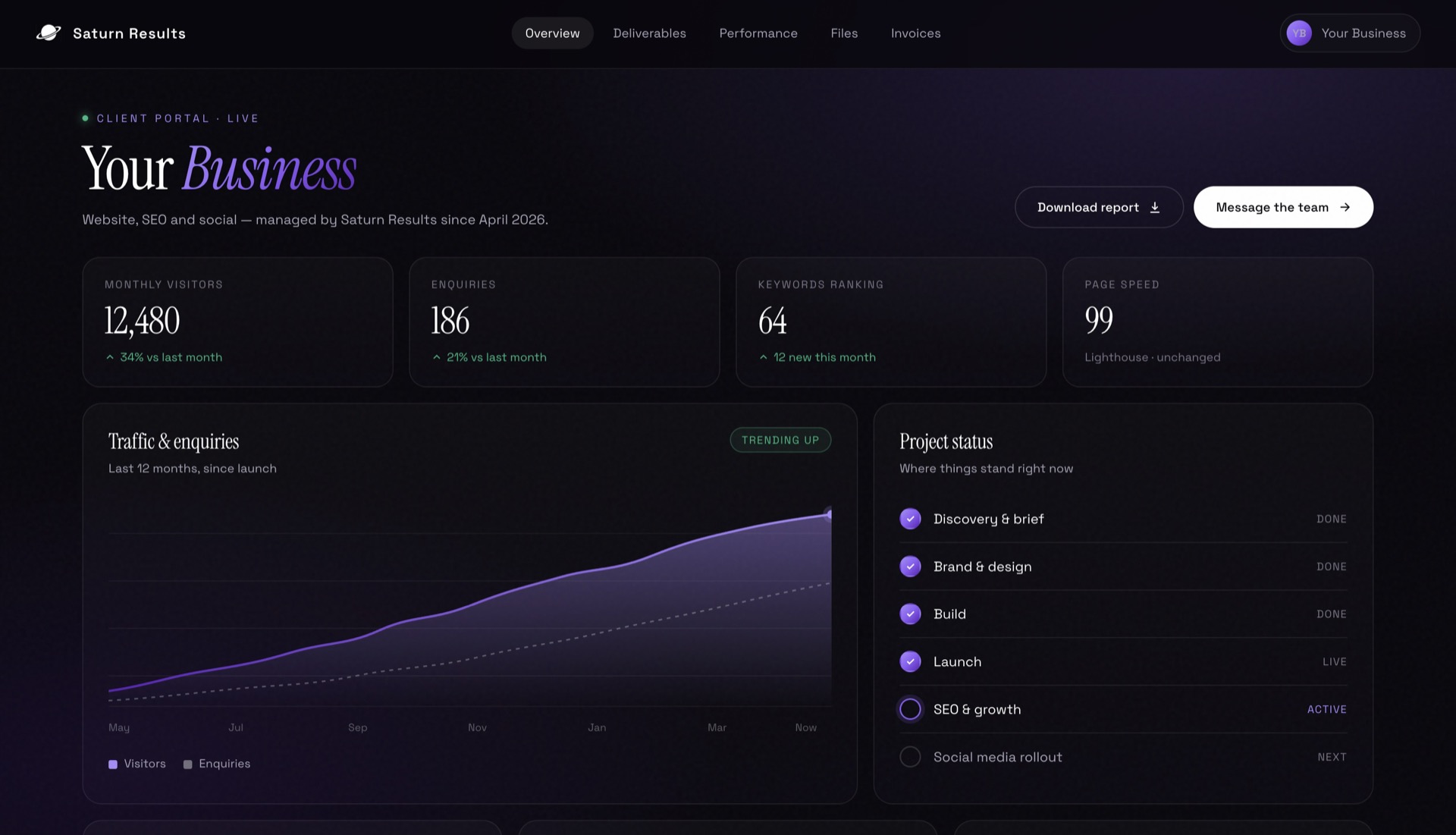The height and width of the screenshot is (835, 1456).
Task: Click the SEO & growth status circle
Action: click(x=910, y=709)
